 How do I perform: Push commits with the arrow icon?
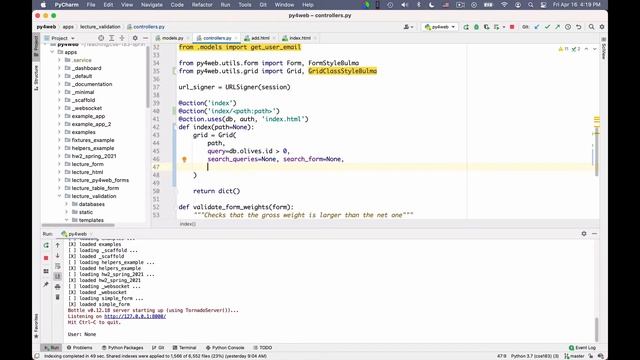pyautogui.click(x=558, y=27)
